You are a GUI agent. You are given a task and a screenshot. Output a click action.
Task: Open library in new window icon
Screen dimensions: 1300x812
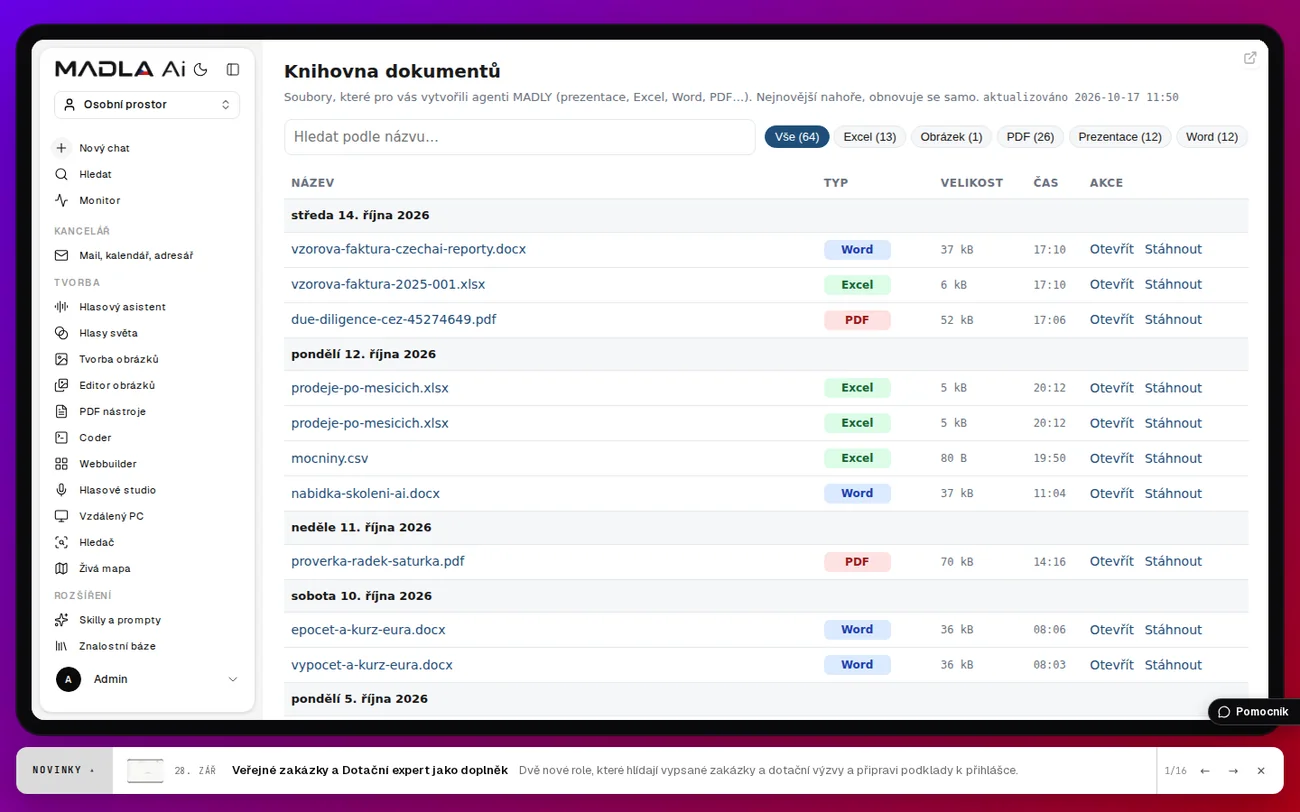1250,58
